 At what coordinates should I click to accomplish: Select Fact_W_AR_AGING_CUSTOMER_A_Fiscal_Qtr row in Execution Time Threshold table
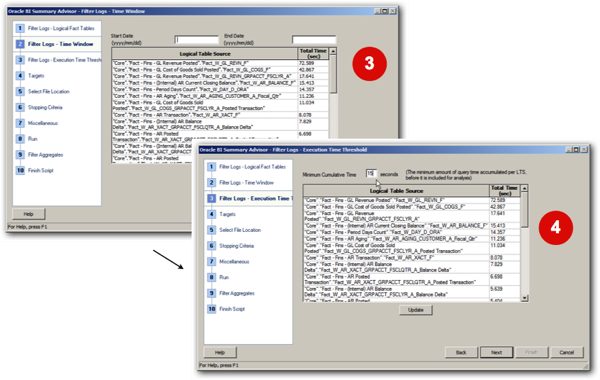412,239
